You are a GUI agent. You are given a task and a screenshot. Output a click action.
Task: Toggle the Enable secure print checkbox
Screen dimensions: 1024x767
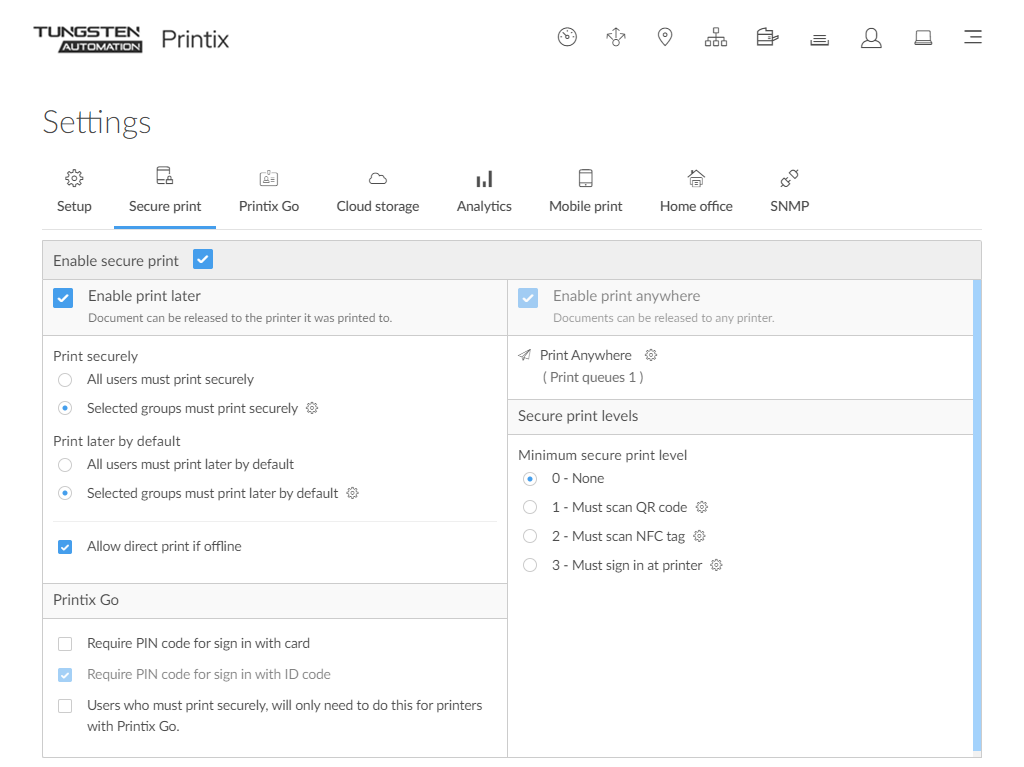[x=203, y=260]
